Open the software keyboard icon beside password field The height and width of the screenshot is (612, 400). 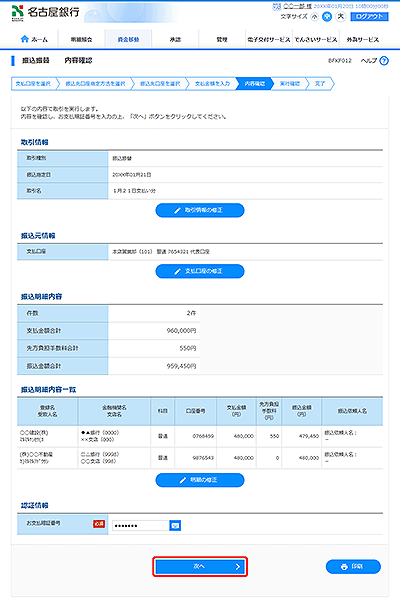175,526
